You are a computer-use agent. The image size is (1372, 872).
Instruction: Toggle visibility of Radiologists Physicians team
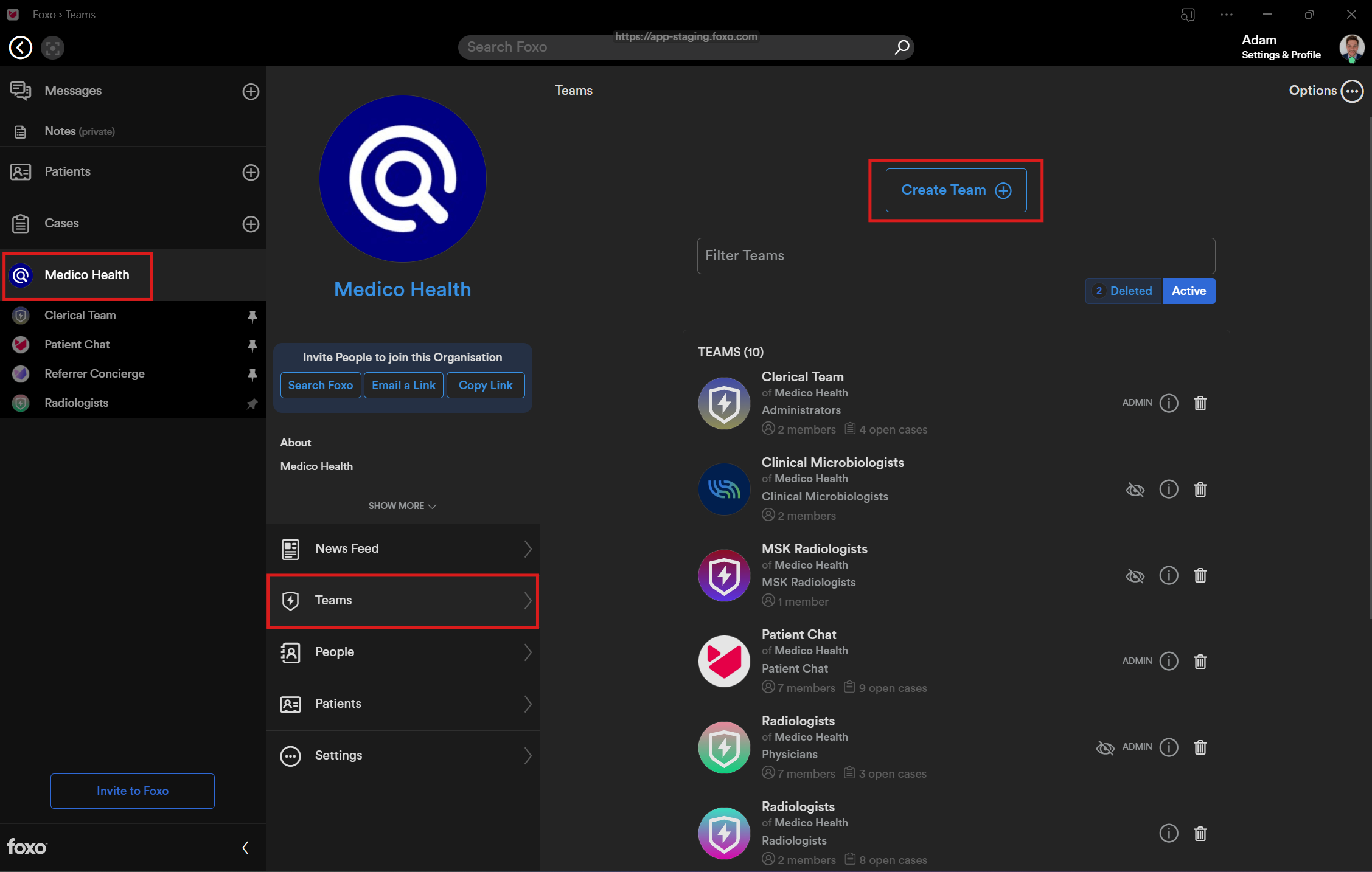pyautogui.click(x=1106, y=747)
